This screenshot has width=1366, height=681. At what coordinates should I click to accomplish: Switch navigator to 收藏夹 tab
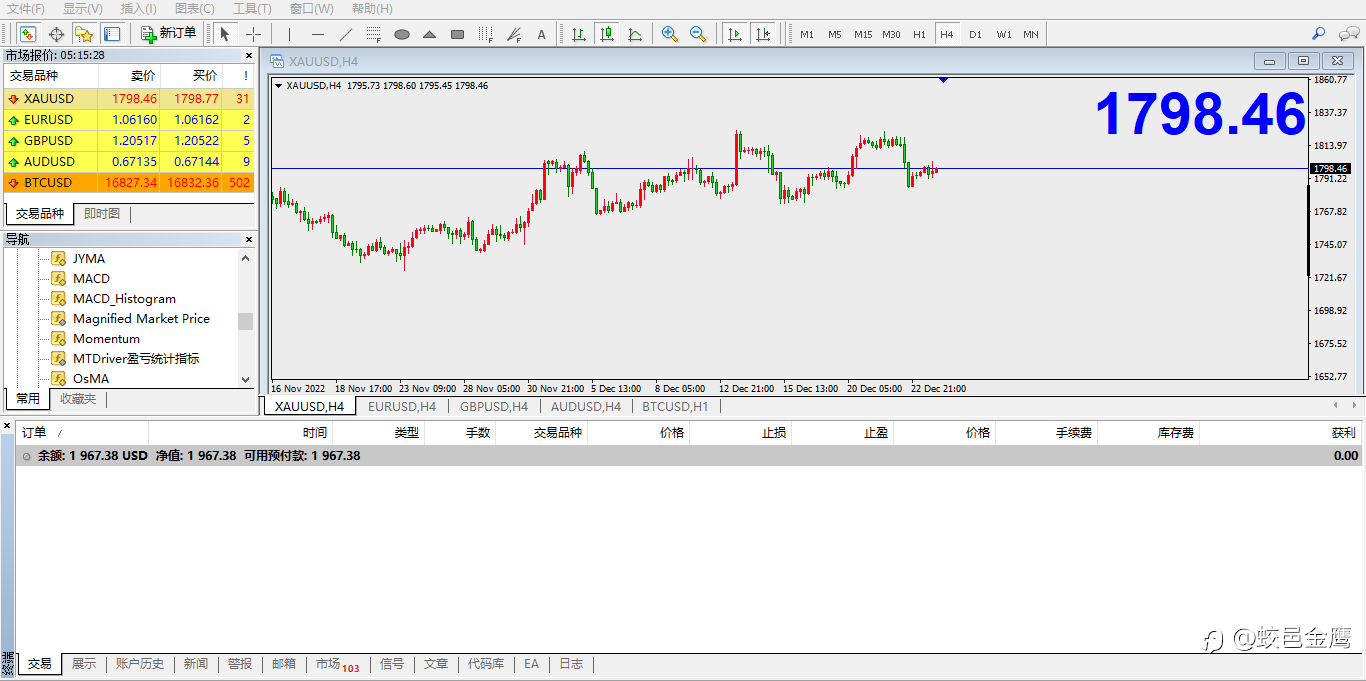(78, 399)
